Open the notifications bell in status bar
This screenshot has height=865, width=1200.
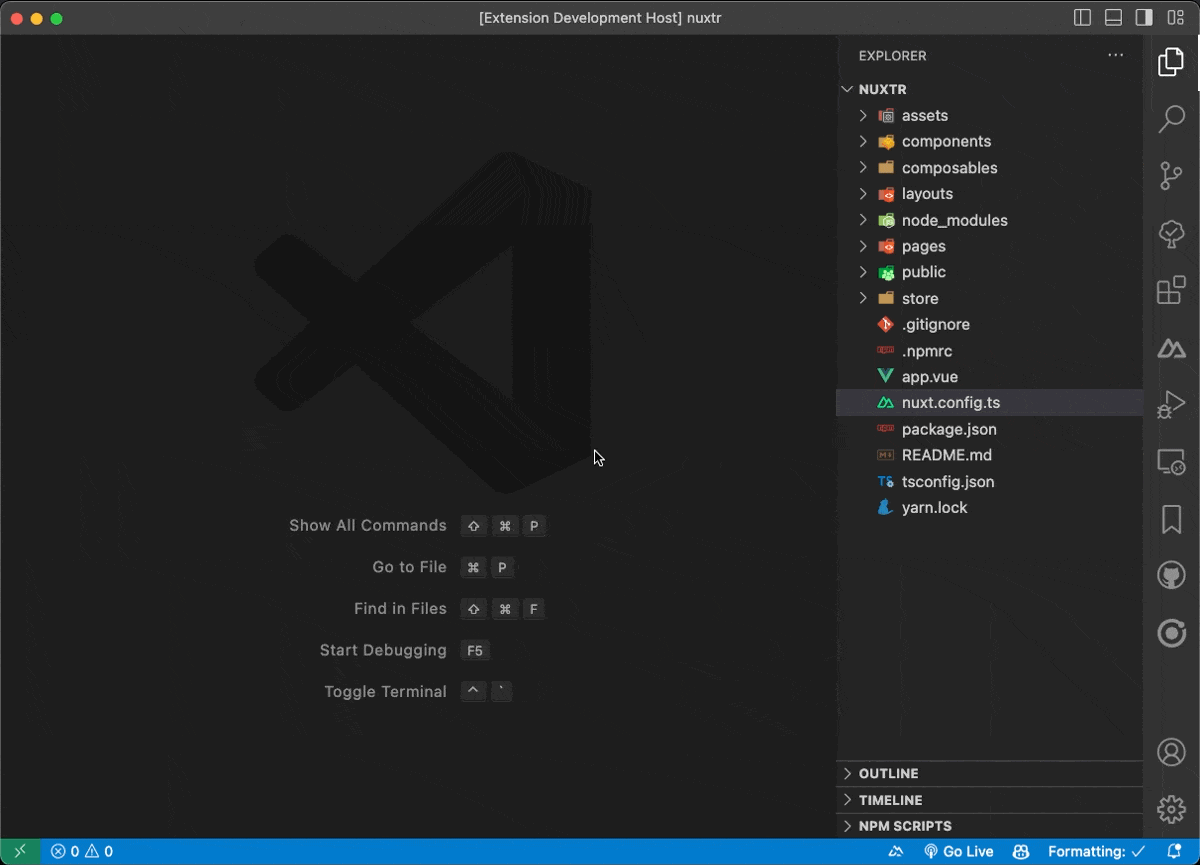tap(1174, 852)
